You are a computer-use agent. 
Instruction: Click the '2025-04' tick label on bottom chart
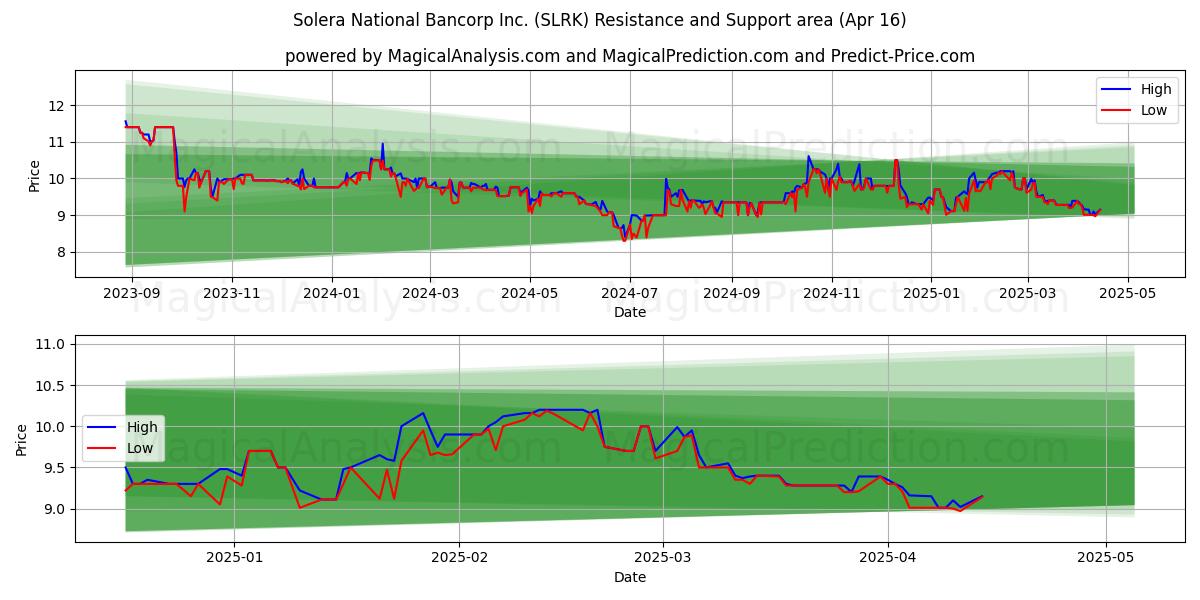pyautogui.click(x=889, y=559)
